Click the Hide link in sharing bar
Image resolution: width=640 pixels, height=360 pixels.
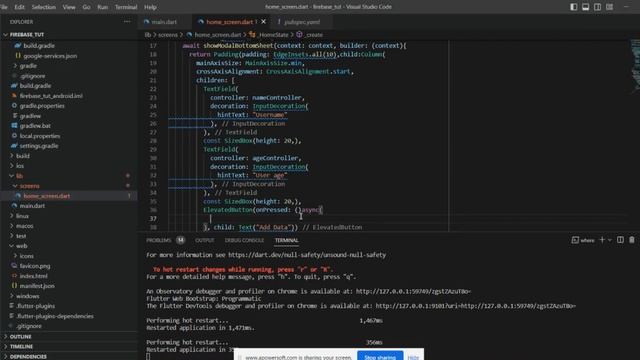tap(413, 357)
